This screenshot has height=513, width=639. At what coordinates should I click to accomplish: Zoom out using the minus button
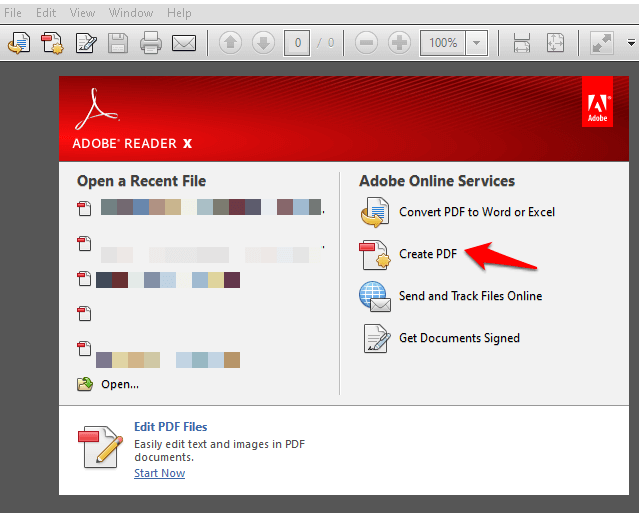pyautogui.click(x=367, y=44)
